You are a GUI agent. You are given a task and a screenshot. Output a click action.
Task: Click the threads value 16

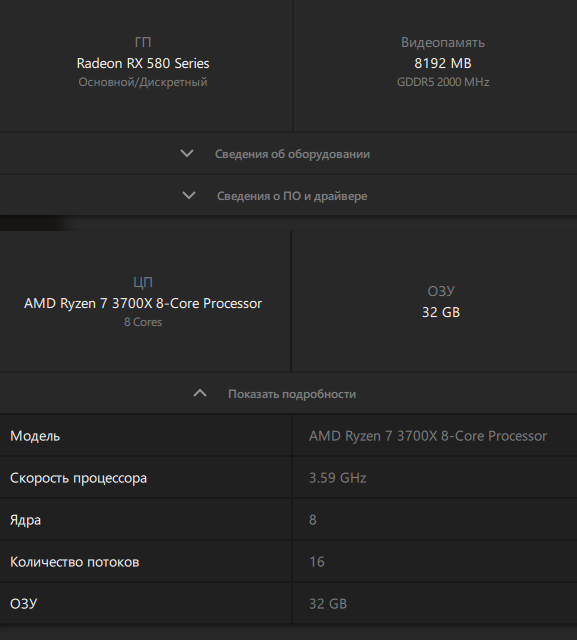(317, 562)
